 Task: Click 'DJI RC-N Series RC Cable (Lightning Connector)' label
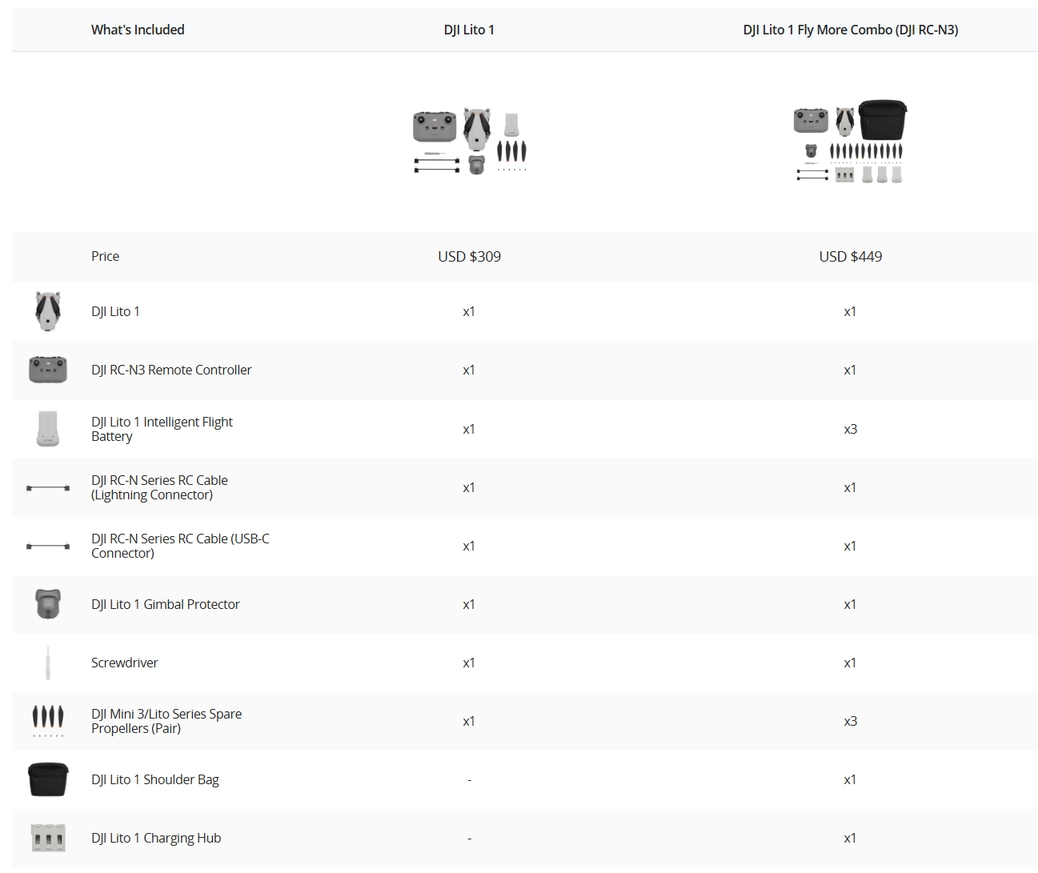point(160,487)
